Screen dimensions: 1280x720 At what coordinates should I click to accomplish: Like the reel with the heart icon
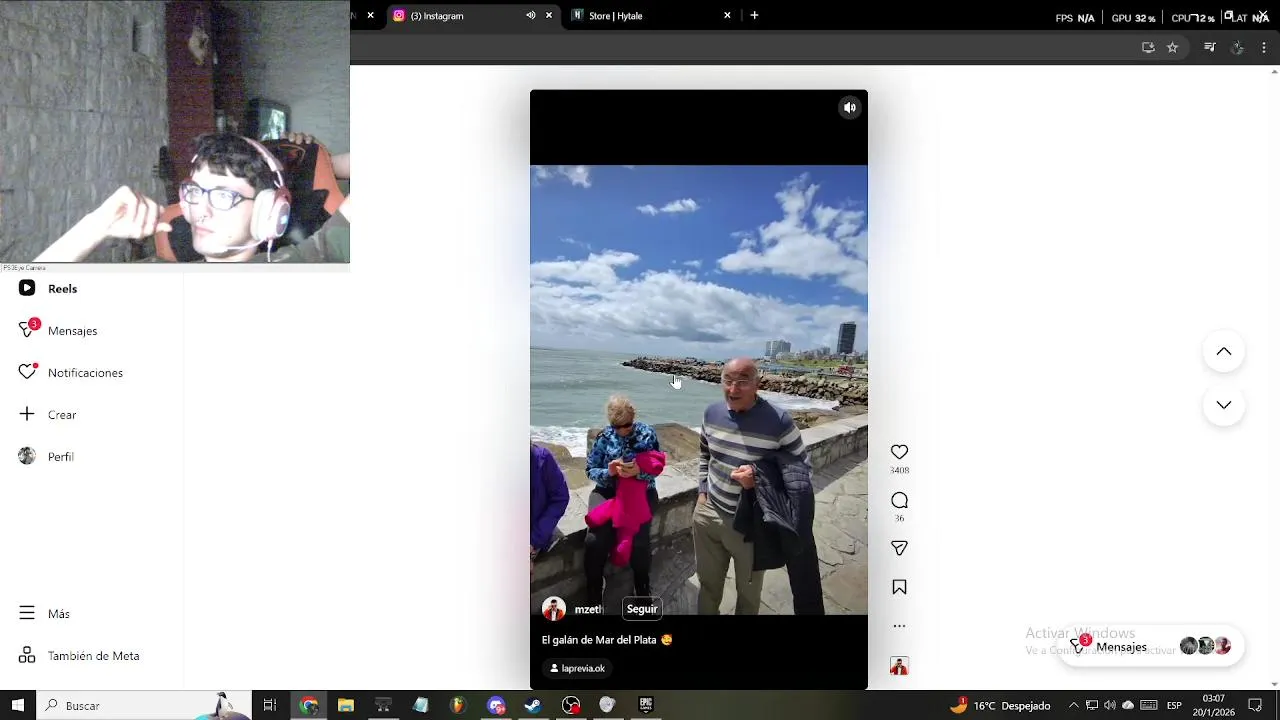899,452
